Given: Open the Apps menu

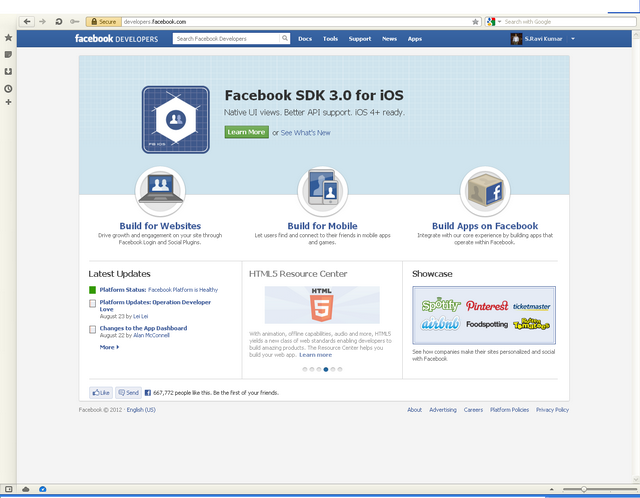Looking at the screenshot, I should [415, 39].
